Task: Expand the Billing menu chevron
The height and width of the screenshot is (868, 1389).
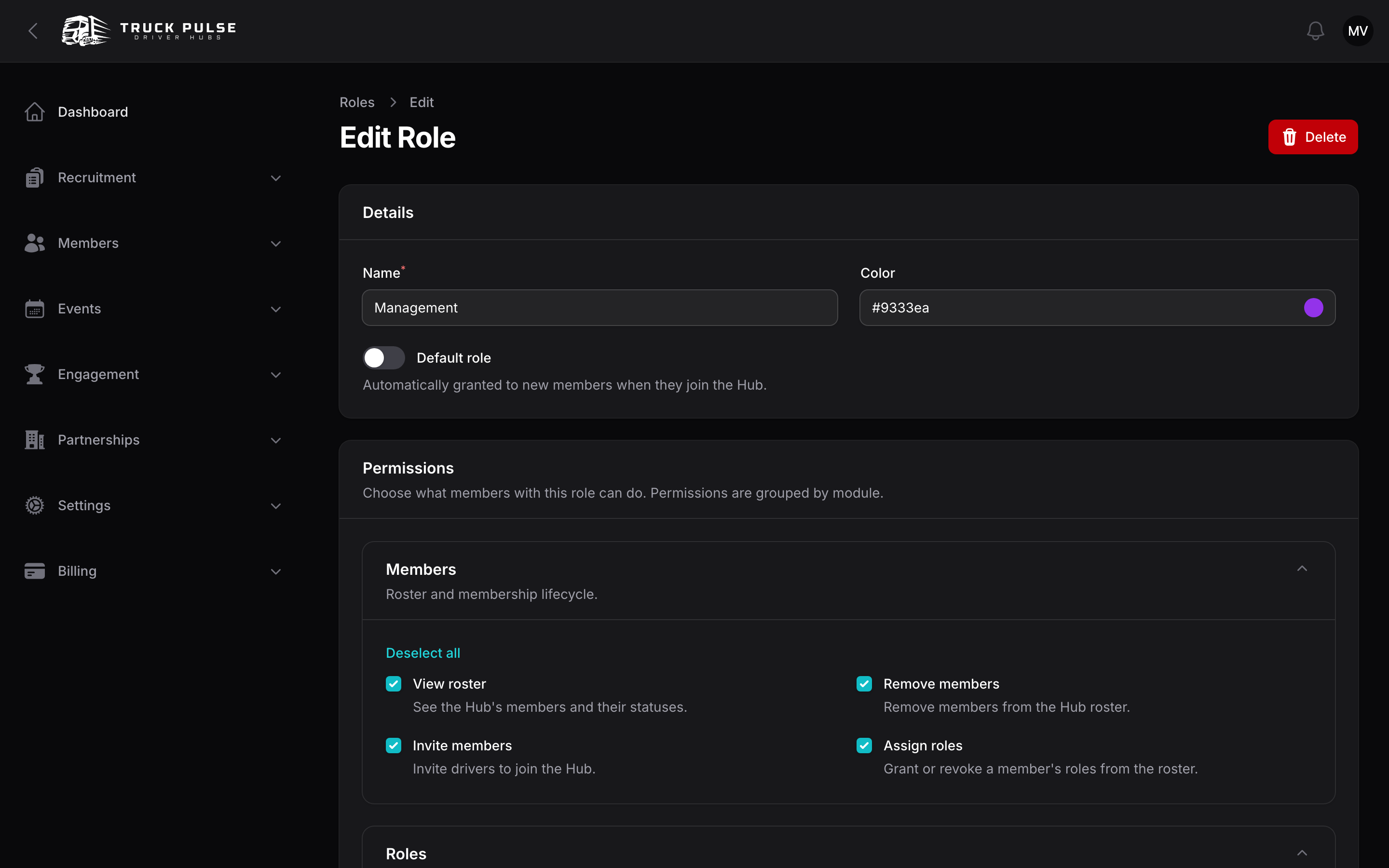Action: [x=275, y=572]
